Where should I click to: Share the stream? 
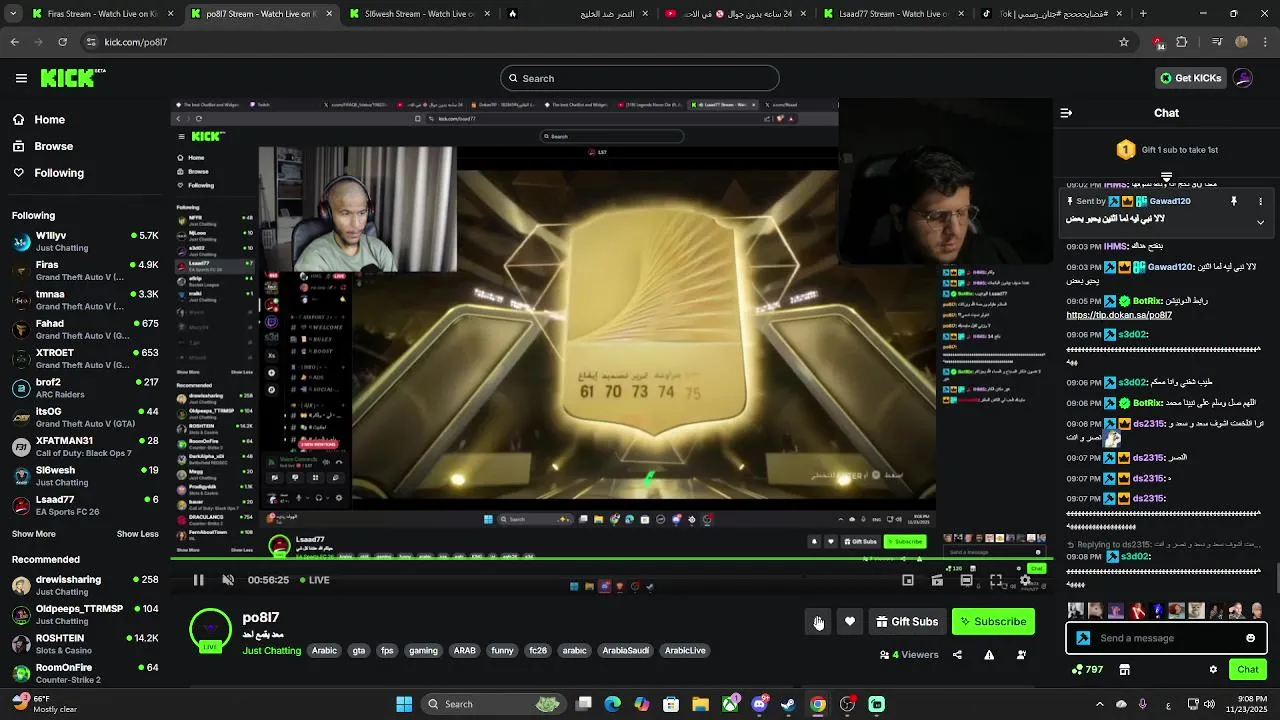click(x=957, y=655)
